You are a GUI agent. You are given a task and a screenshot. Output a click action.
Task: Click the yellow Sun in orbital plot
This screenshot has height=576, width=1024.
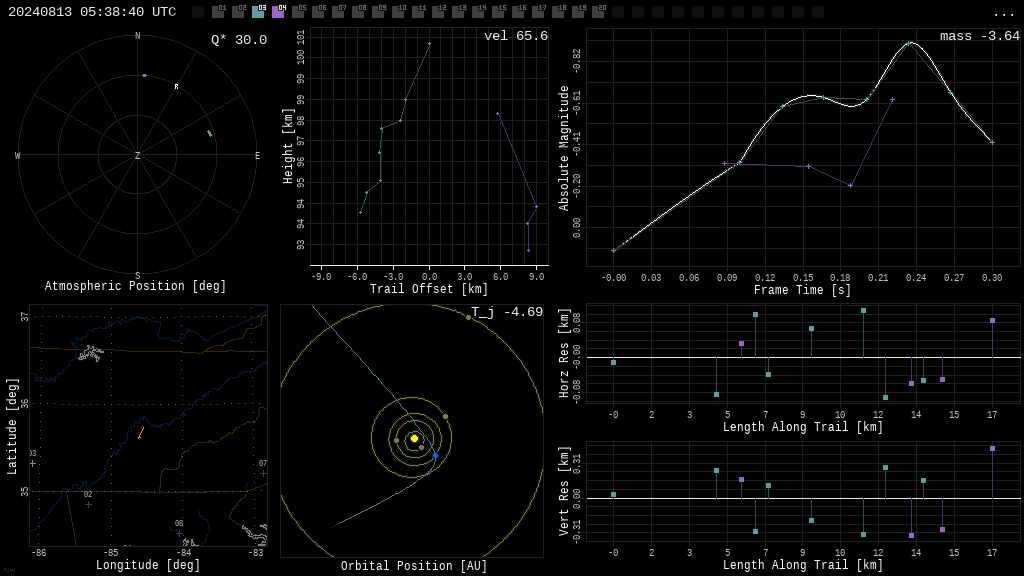pyautogui.click(x=414, y=438)
